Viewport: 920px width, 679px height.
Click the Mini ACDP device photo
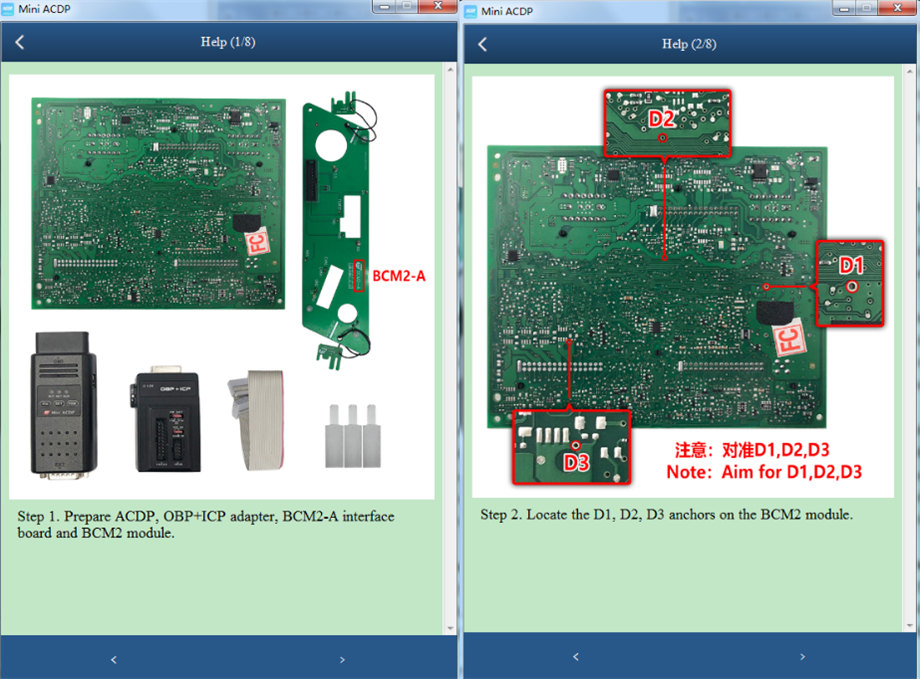63,404
